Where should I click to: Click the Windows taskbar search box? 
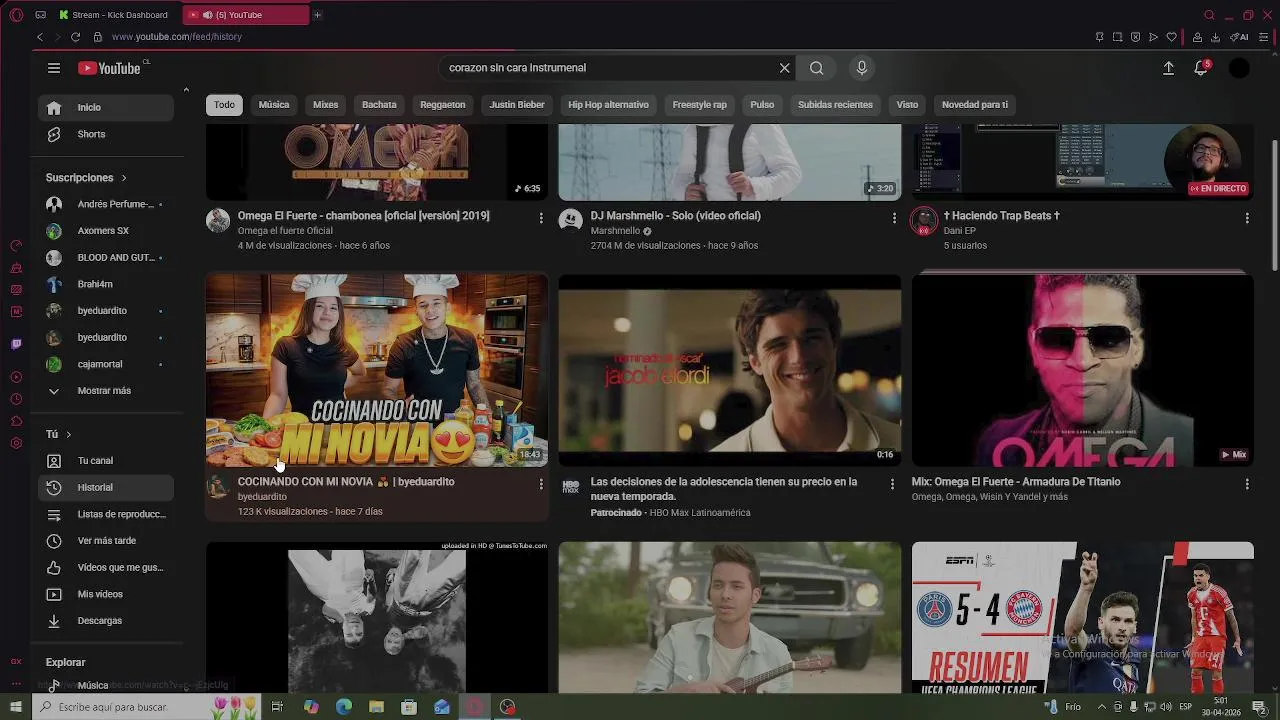point(146,707)
